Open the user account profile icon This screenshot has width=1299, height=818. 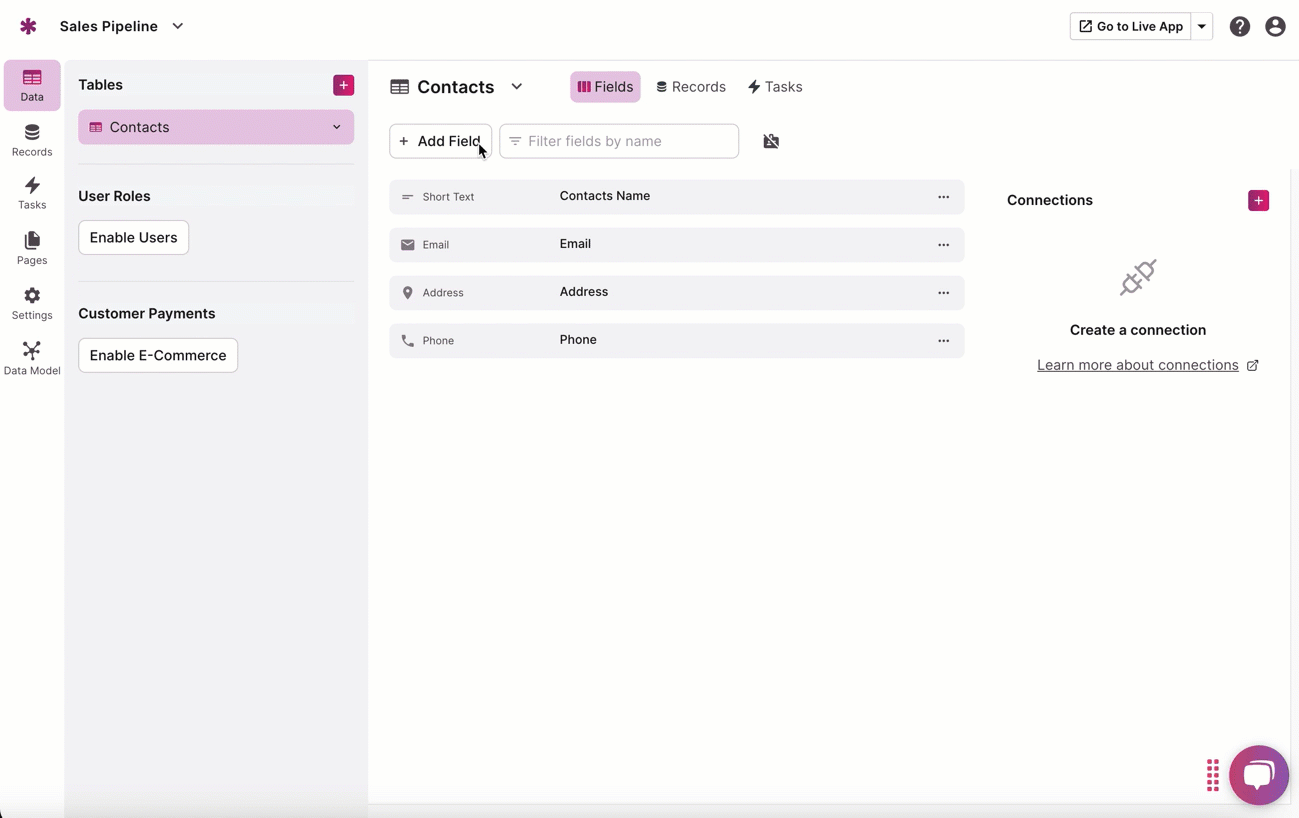(1274, 27)
